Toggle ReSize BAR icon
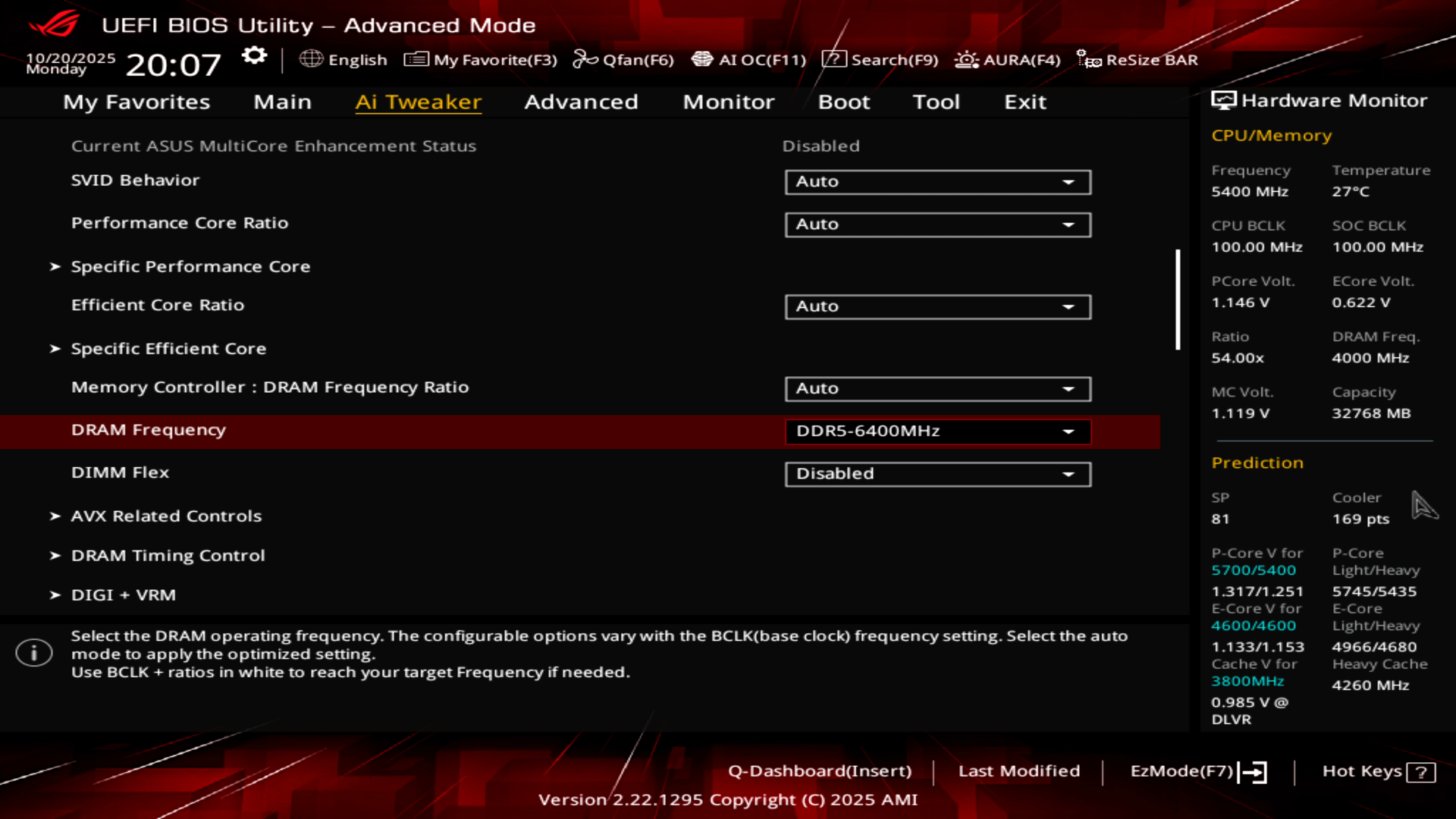Image resolution: width=1456 pixels, height=819 pixels. click(1089, 59)
